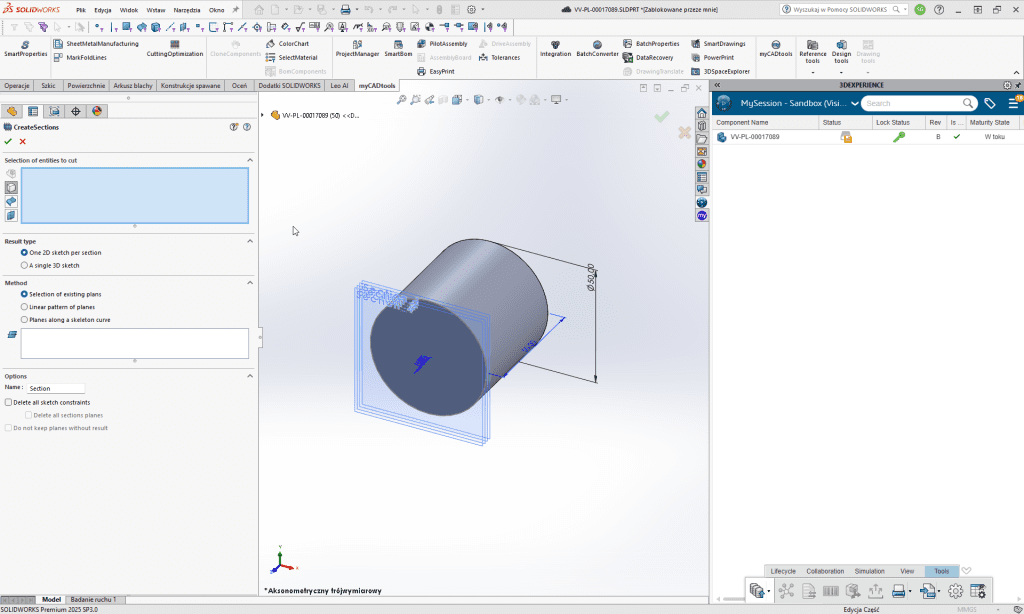Expand VV-PL-00017089 tree node in viewport
The height and width of the screenshot is (614, 1024).
tap(263, 115)
